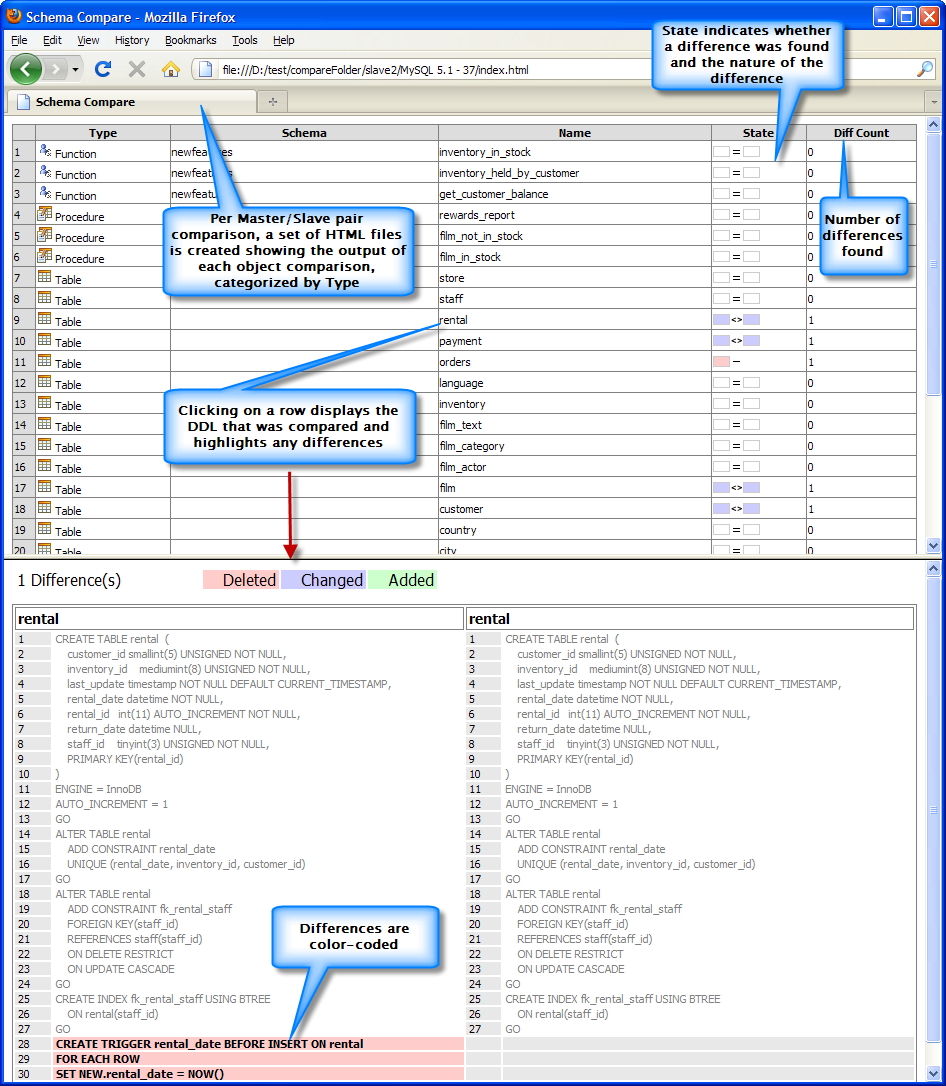Viewport: 946px width, 1086px height.
Task: Click the Deleted legend swatch
Action: tap(241, 580)
